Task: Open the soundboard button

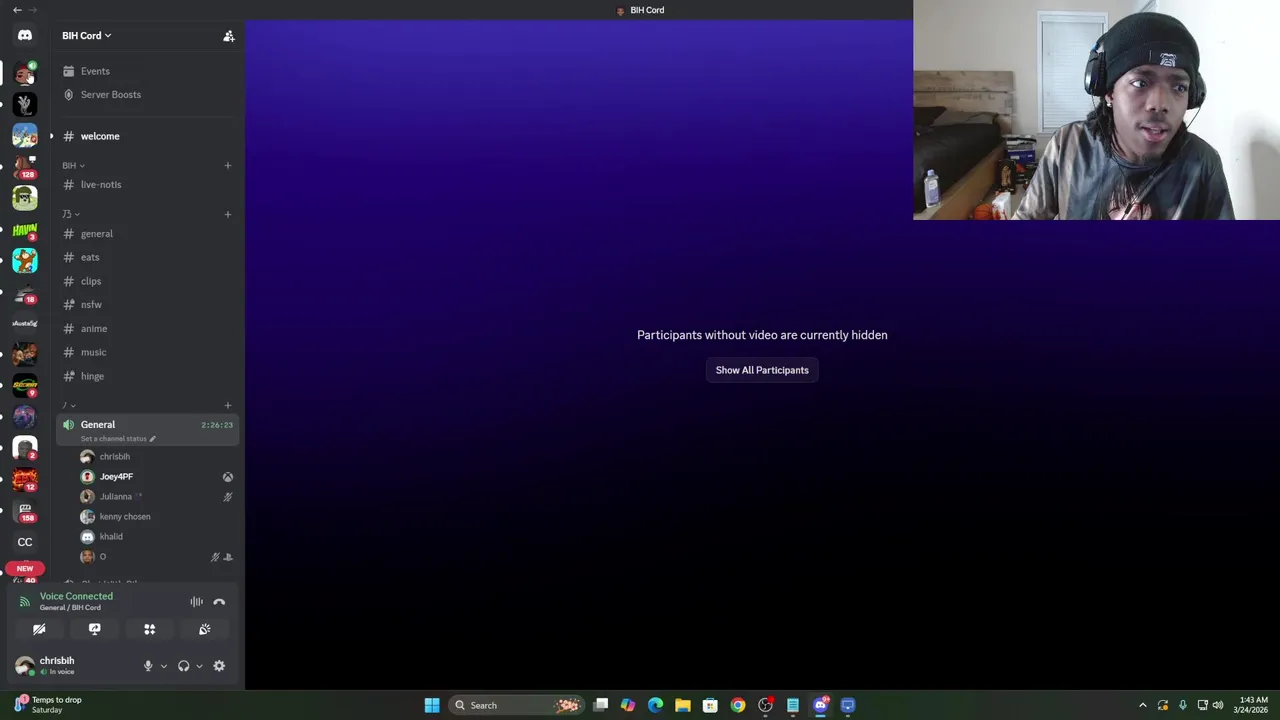Action: (x=205, y=629)
